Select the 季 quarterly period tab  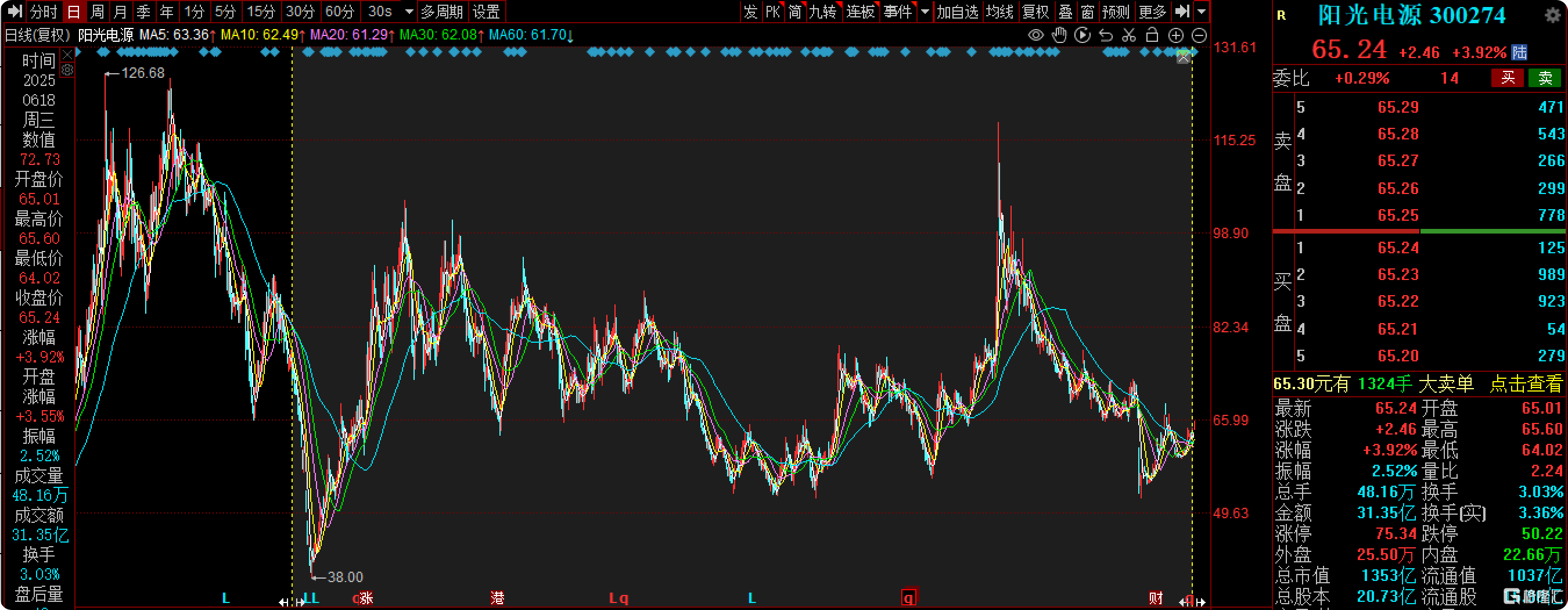[143, 12]
